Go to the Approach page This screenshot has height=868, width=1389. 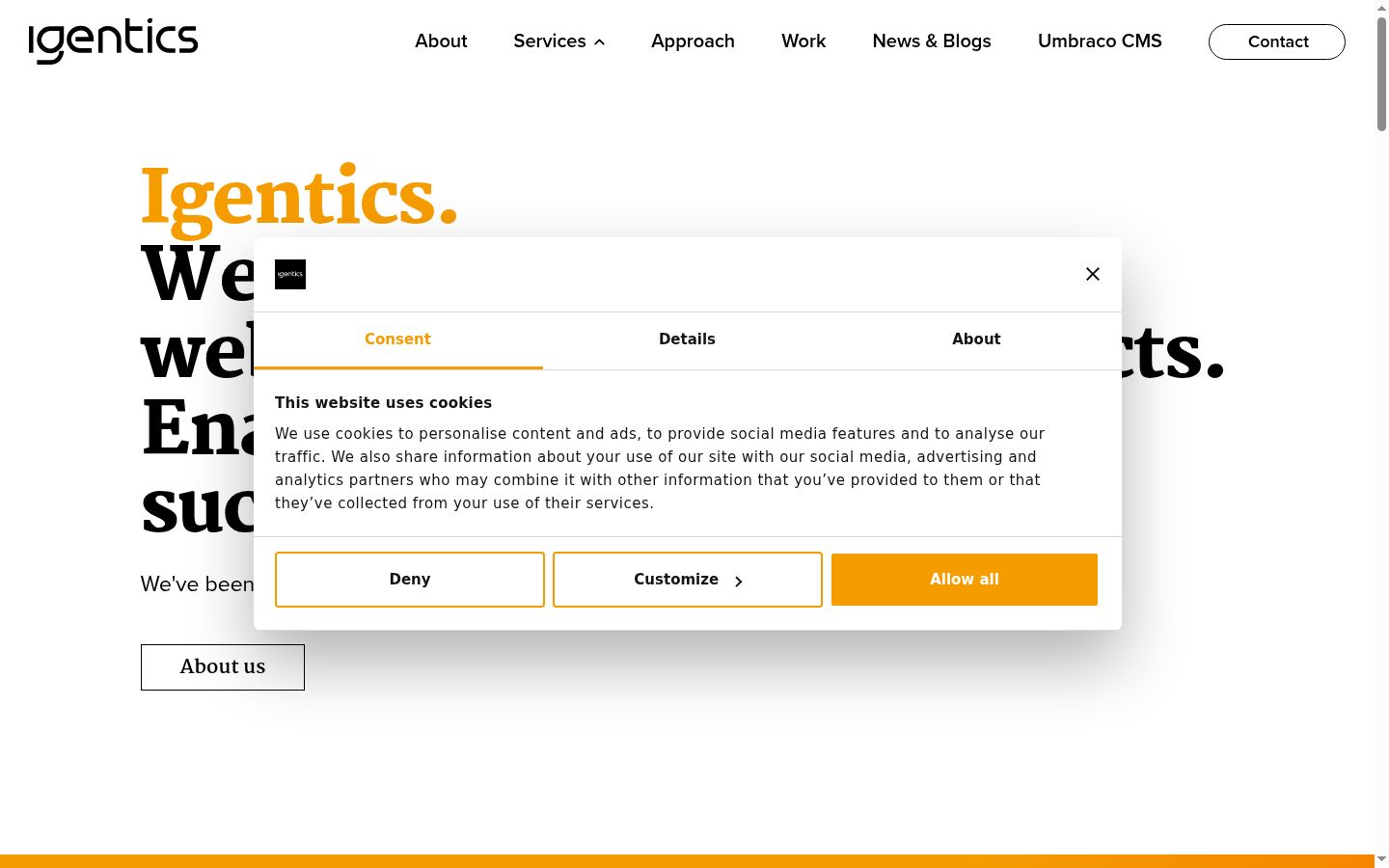click(x=693, y=41)
